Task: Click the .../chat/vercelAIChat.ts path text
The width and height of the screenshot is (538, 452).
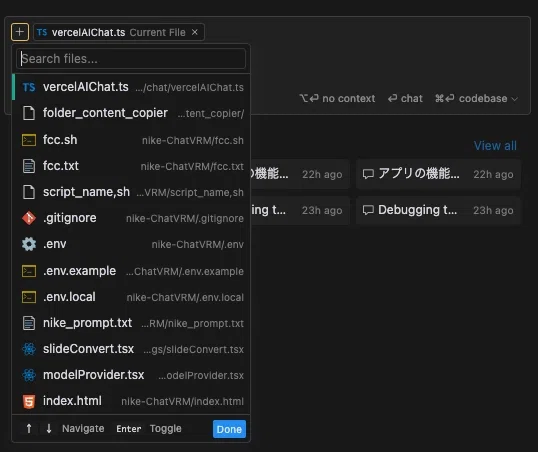Action: [x=189, y=88]
